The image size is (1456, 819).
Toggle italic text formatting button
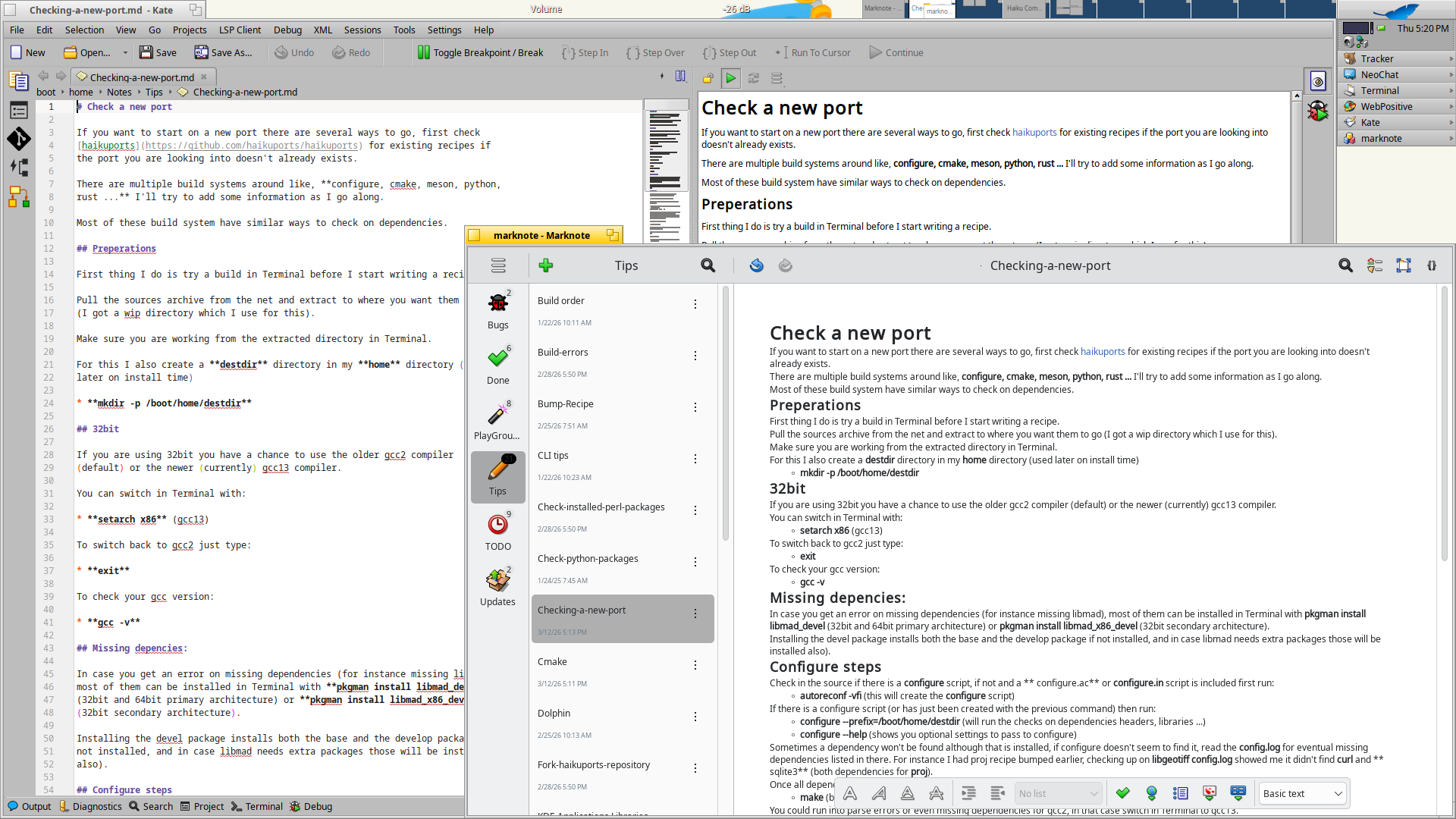(879, 793)
